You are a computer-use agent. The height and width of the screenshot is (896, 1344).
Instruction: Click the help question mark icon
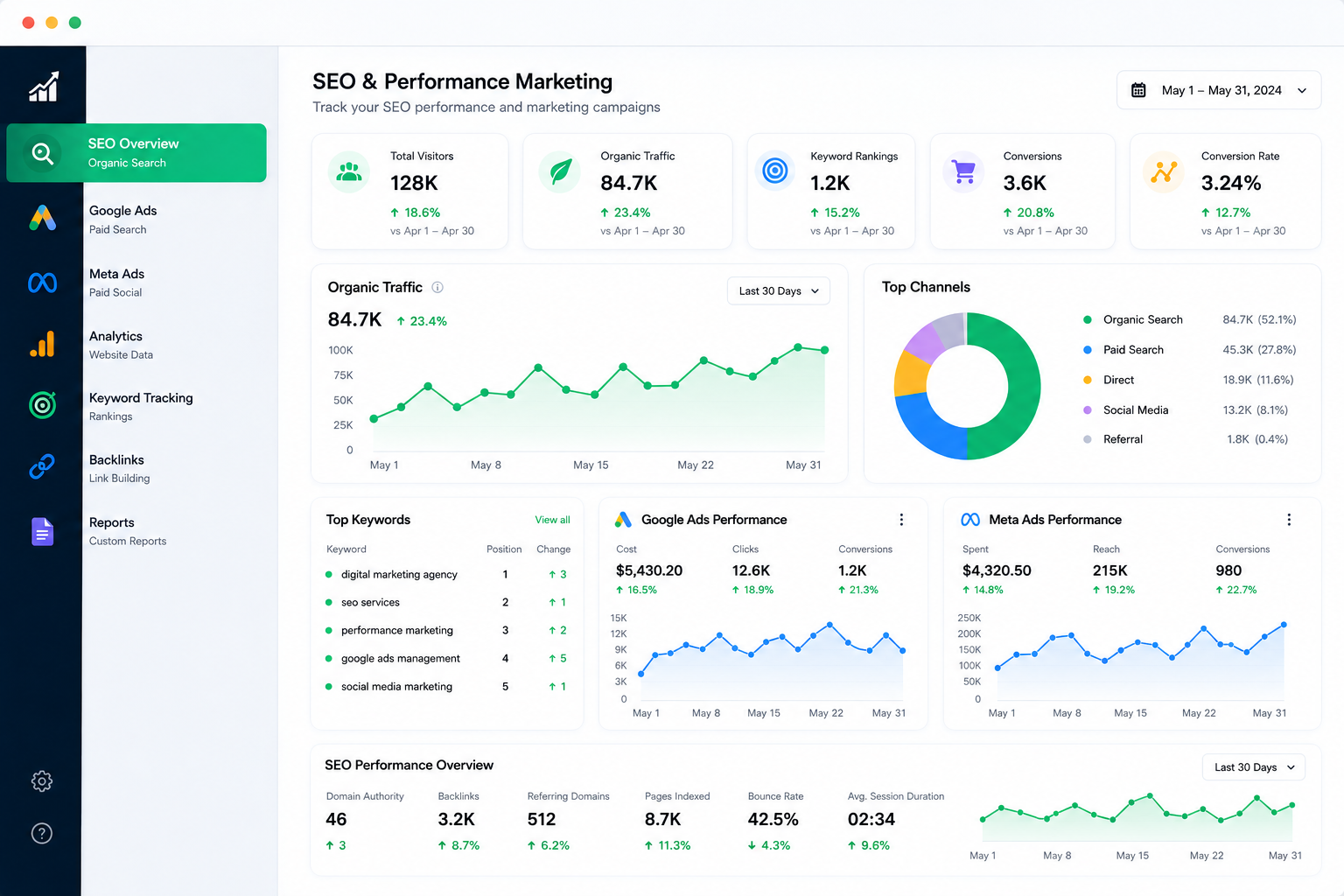[42, 833]
